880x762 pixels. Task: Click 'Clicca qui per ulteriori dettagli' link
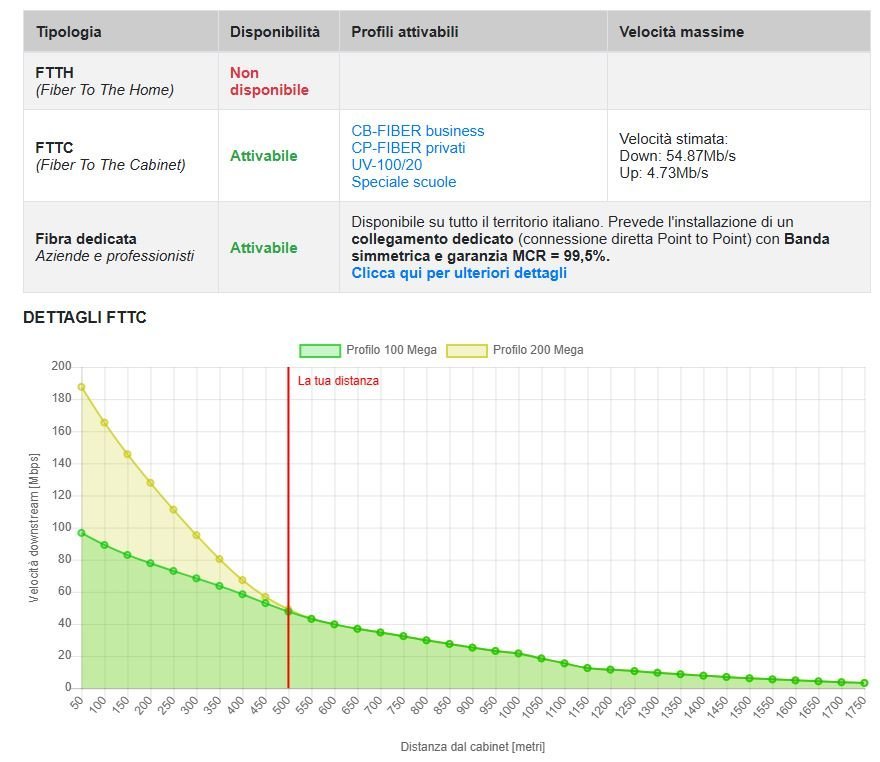click(x=458, y=273)
